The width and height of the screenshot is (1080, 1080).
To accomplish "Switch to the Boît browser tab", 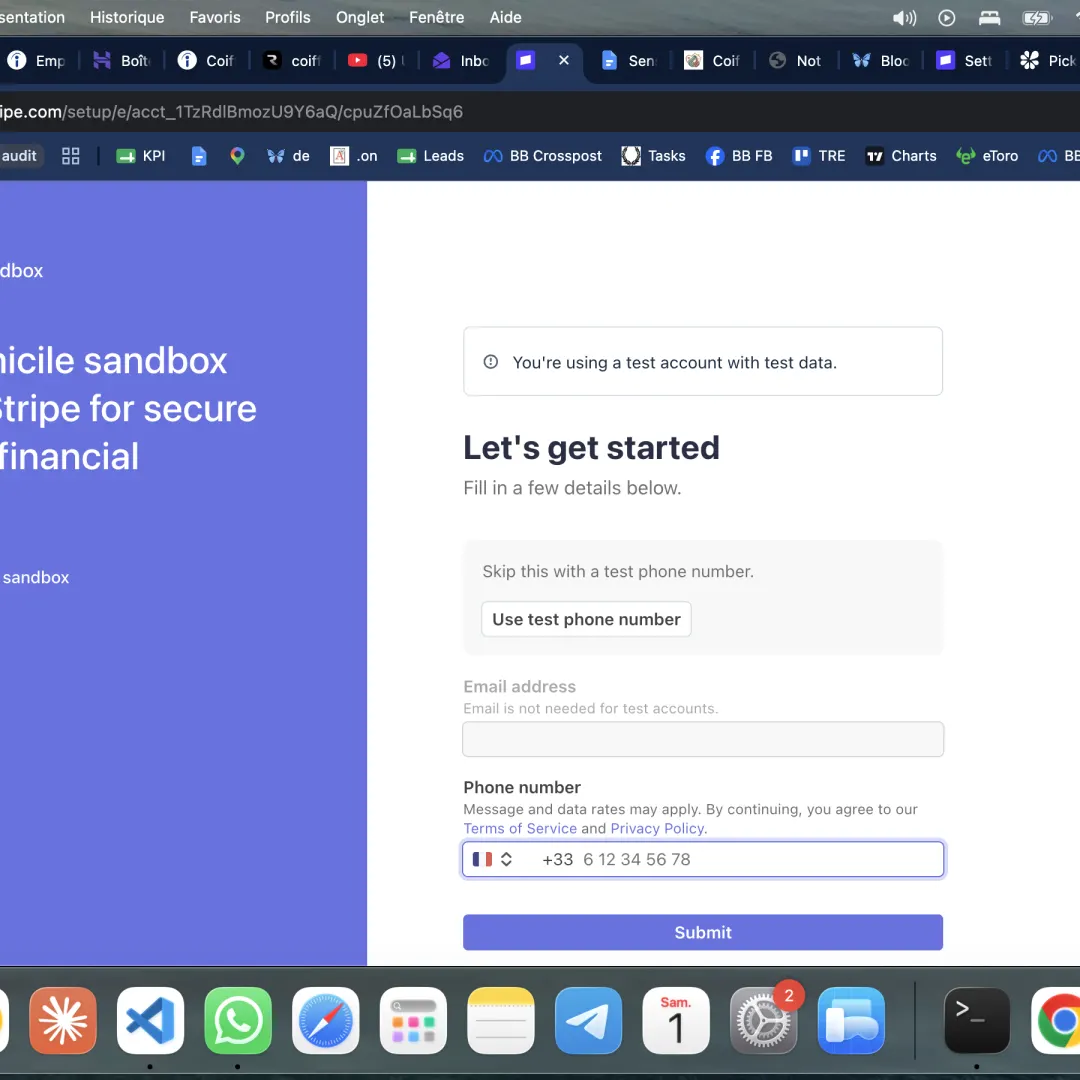I will 121,61.
